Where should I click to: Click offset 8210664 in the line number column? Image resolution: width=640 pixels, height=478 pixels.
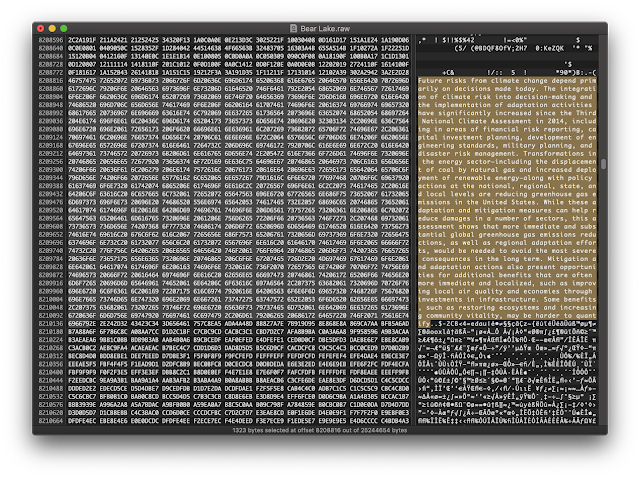pos(51,420)
